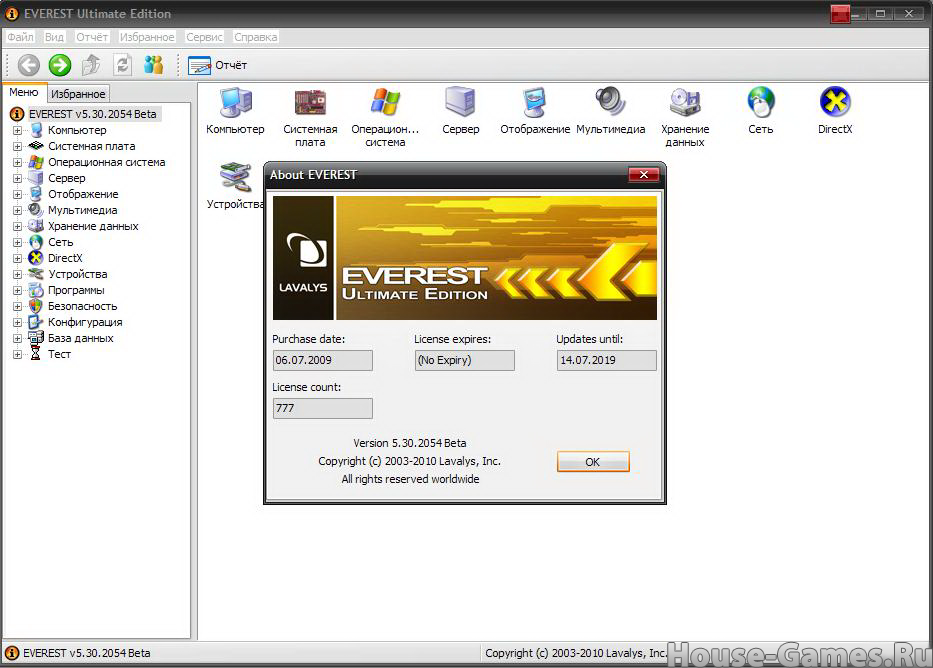933x668 pixels.
Task: Select DirectX tree item
Action: pyautogui.click(x=65, y=258)
